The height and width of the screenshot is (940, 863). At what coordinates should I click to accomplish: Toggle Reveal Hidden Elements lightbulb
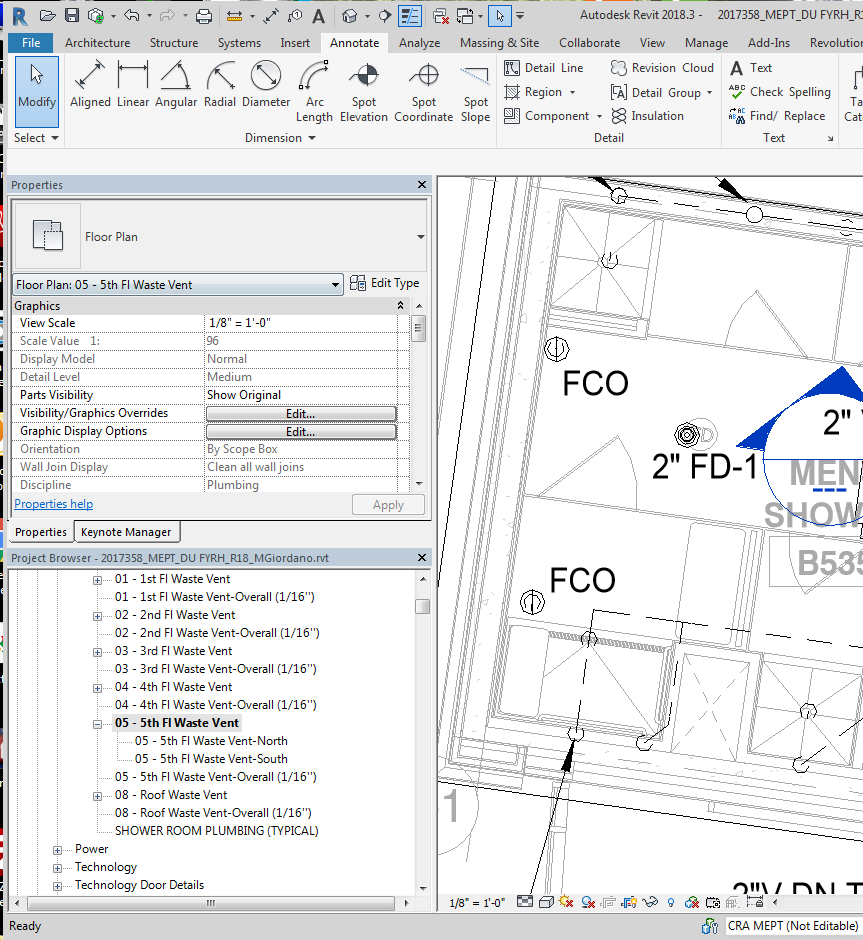[x=671, y=902]
